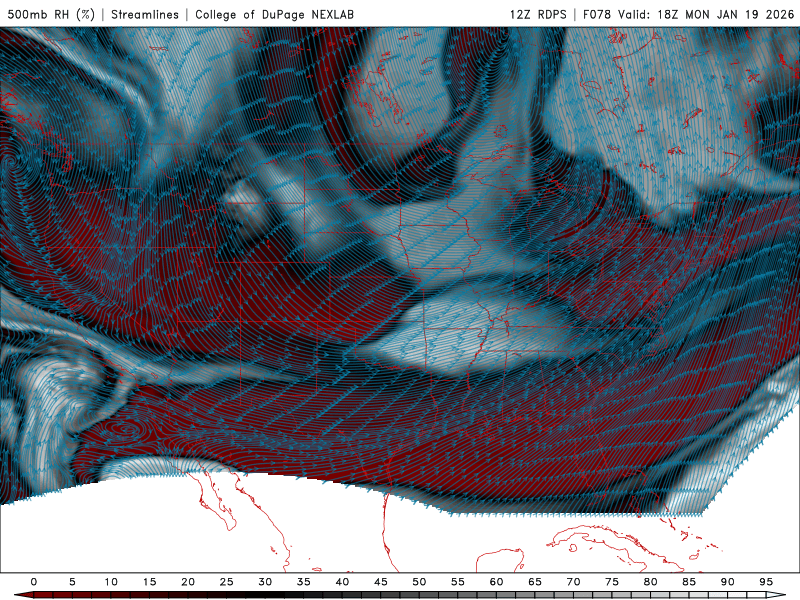Click the colorbar label '5'
This screenshot has height=600, width=800.
pyautogui.click(x=72, y=582)
